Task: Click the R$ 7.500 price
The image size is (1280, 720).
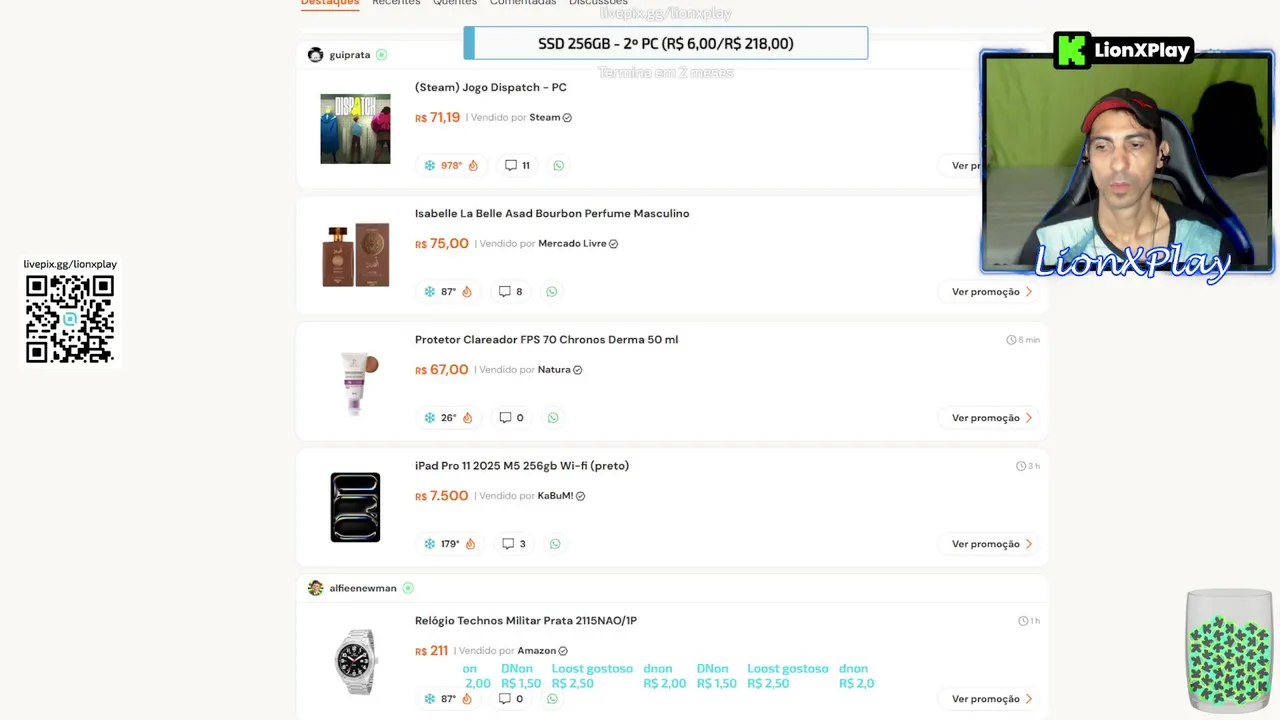Action: pos(442,495)
